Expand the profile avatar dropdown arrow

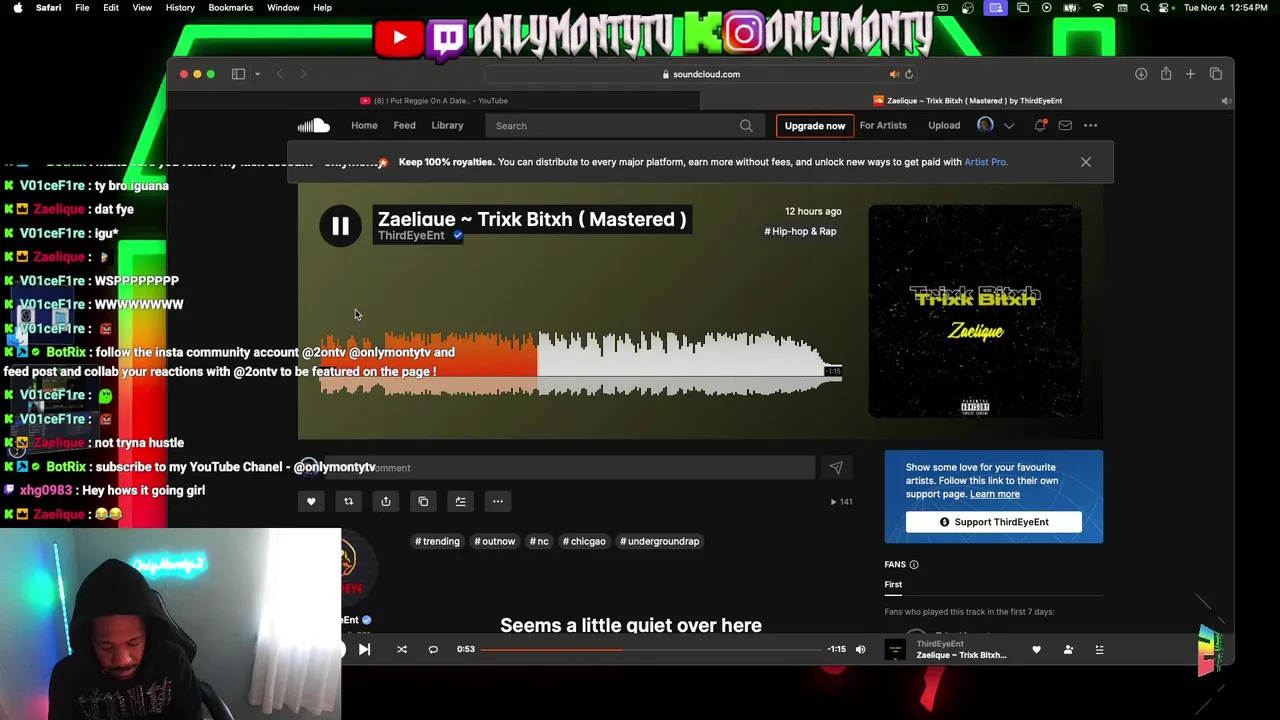pyautogui.click(x=1009, y=126)
